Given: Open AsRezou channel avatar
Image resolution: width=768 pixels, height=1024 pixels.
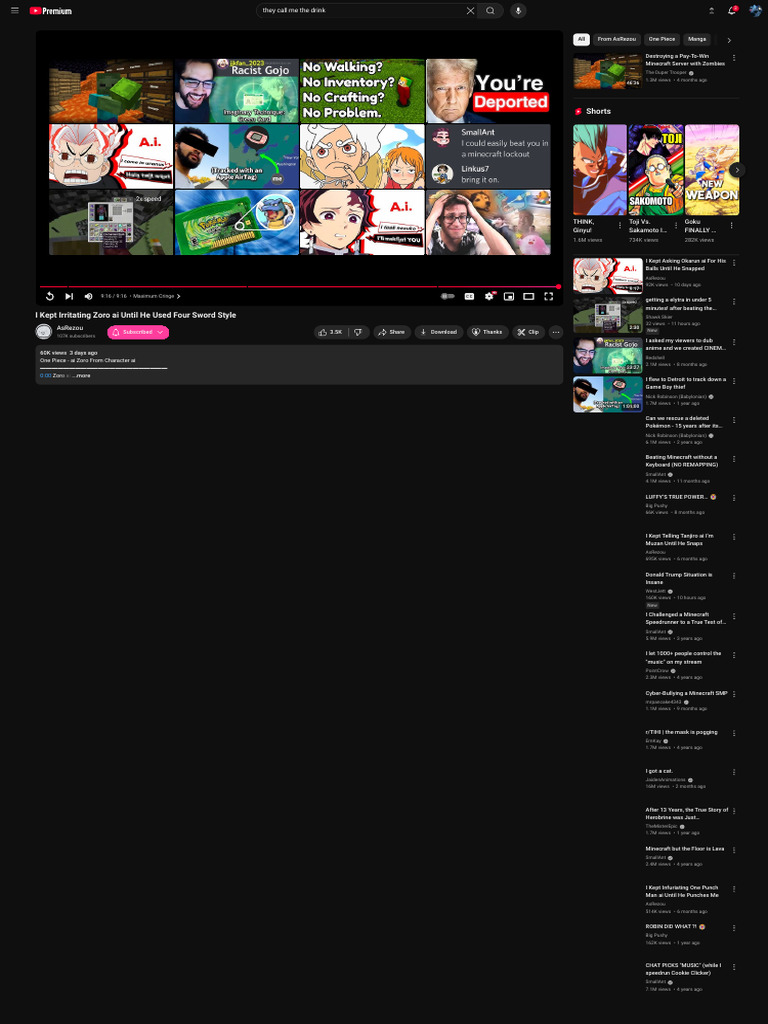Looking at the screenshot, I should (x=44, y=332).
